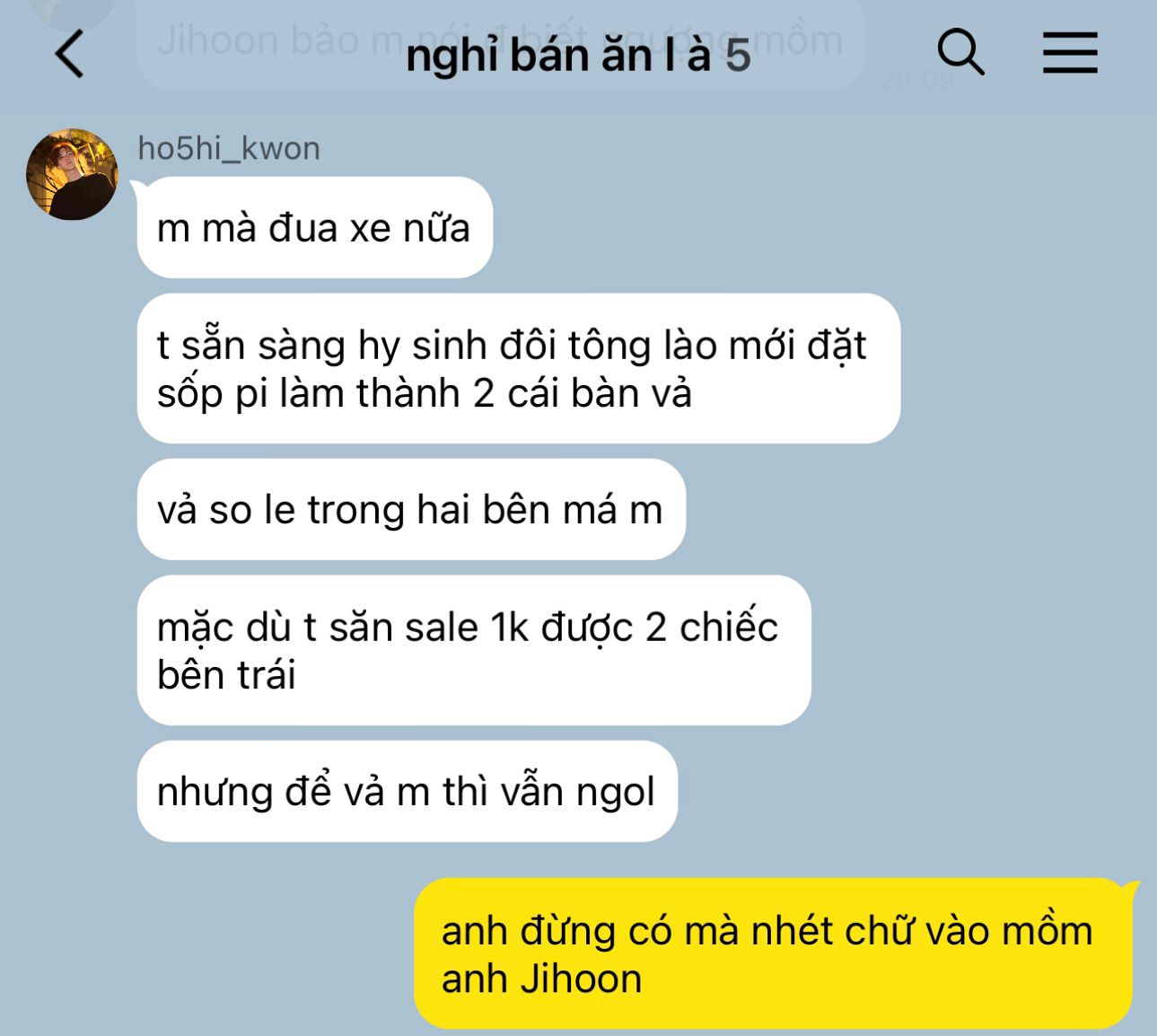Open chat search with magnifier icon
The image size is (1157, 1036).
(960, 52)
